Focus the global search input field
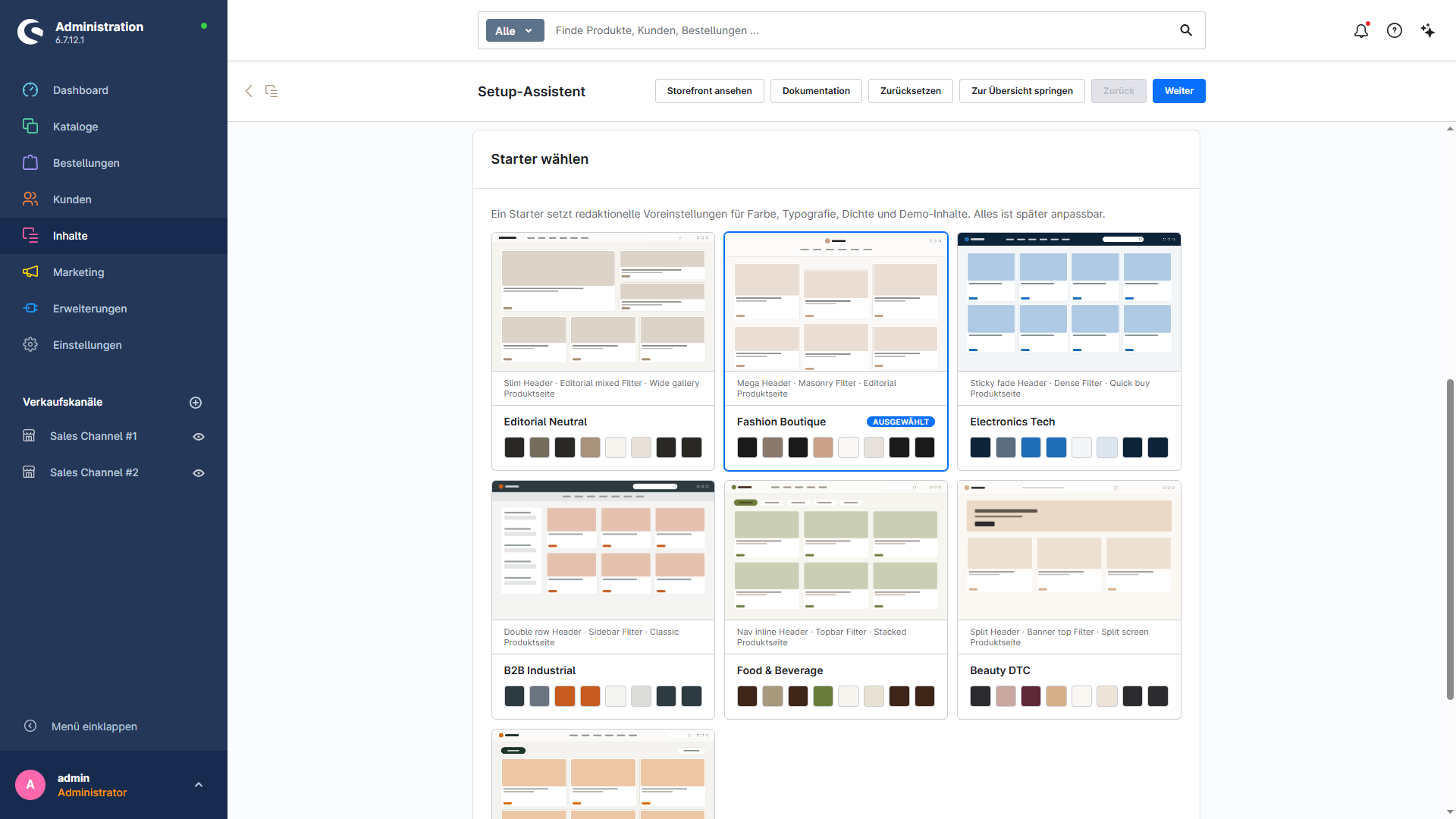Image resolution: width=1456 pixels, height=819 pixels. click(x=861, y=30)
